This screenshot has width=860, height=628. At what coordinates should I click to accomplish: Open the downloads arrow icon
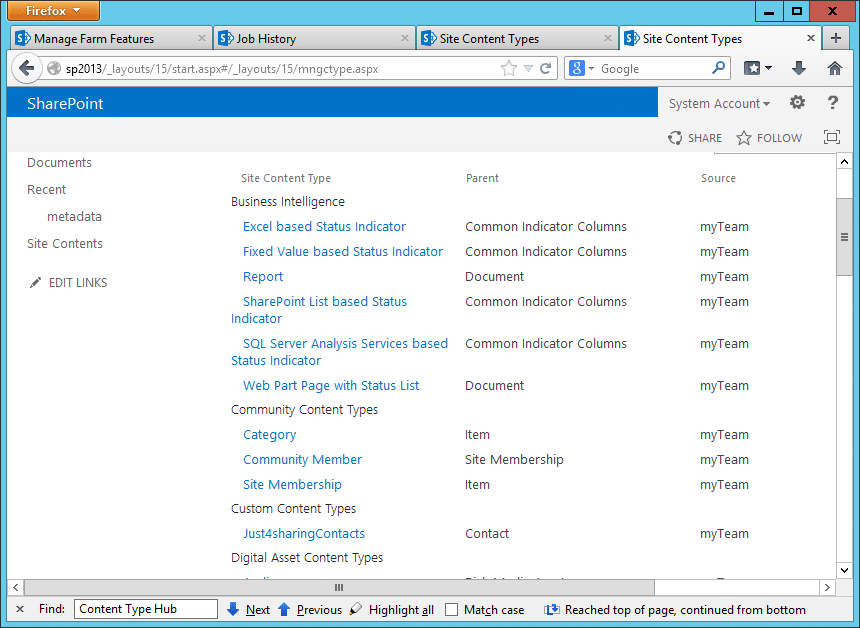pyautogui.click(x=799, y=68)
